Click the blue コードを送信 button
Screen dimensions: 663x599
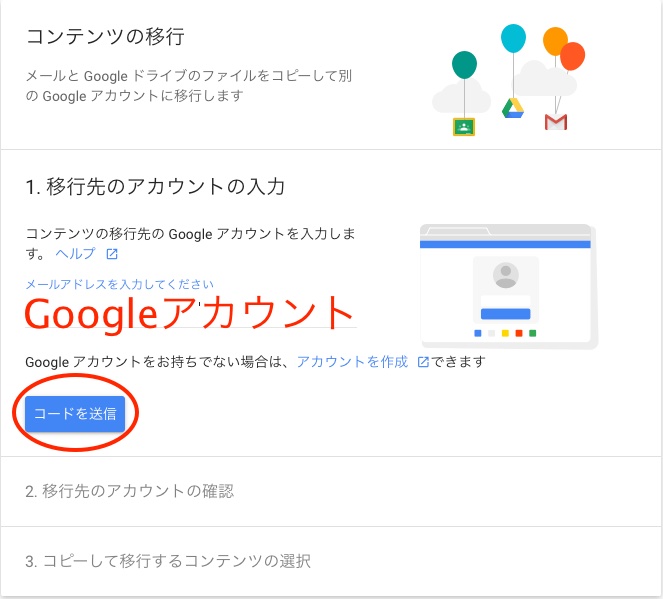pyautogui.click(x=75, y=413)
